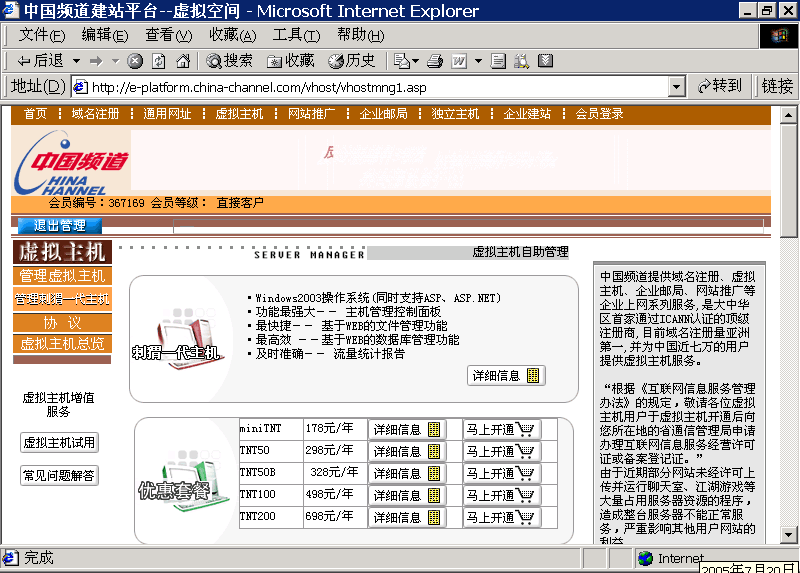
Task: Click the 中国频道 China Channel logo
Action: point(71,162)
